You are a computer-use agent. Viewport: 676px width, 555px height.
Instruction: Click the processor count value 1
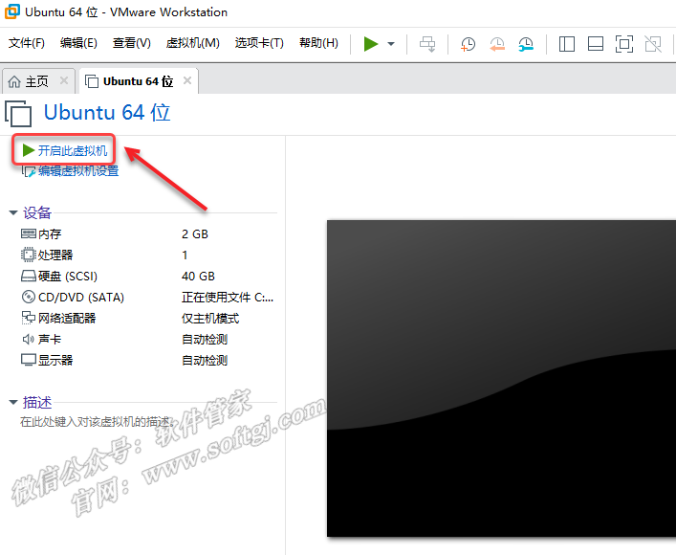[x=185, y=255]
